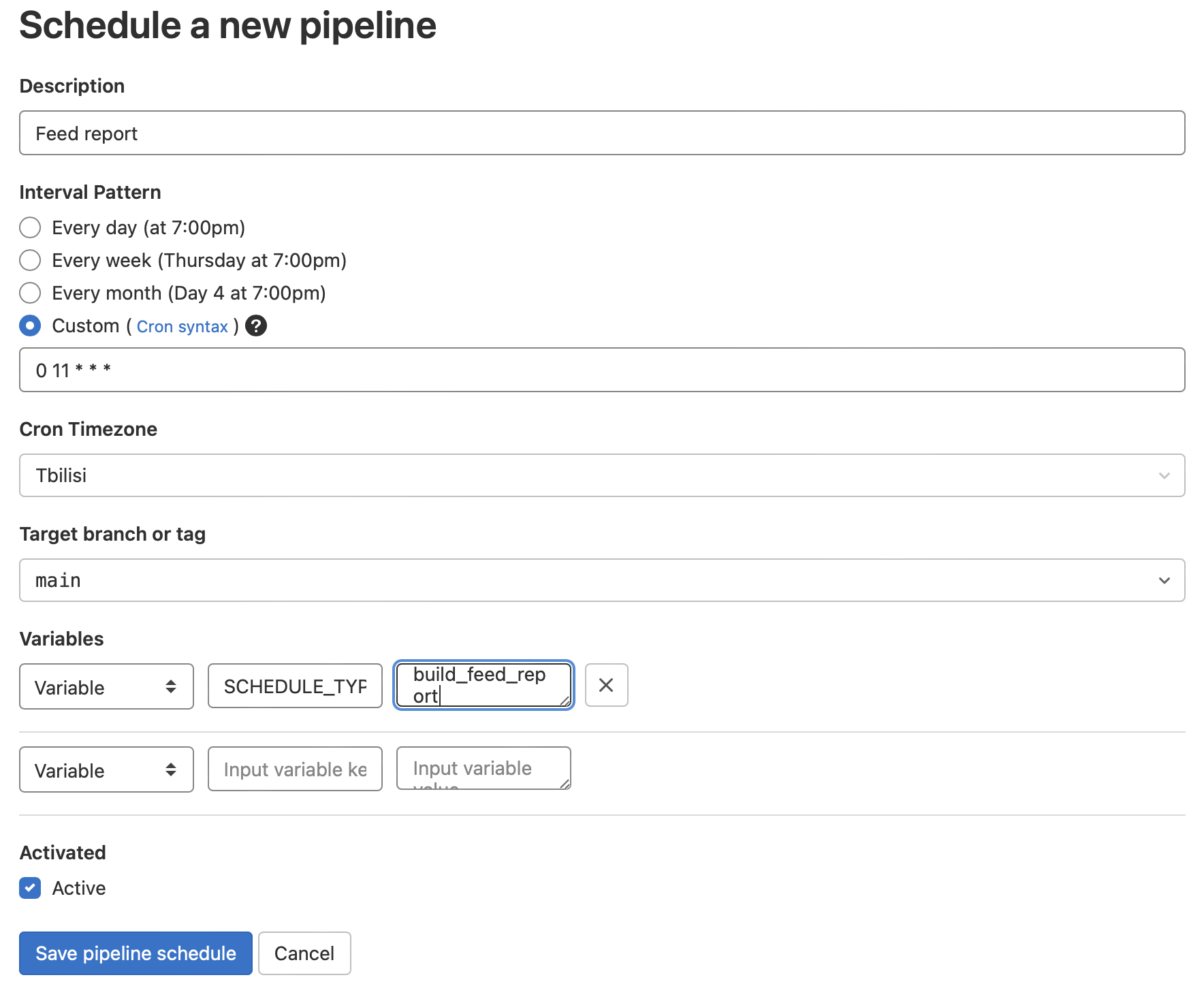The height and width of the screenshot is (986, 1204).
Task: Click the empty Input variable value field
Action: [484, 768]
